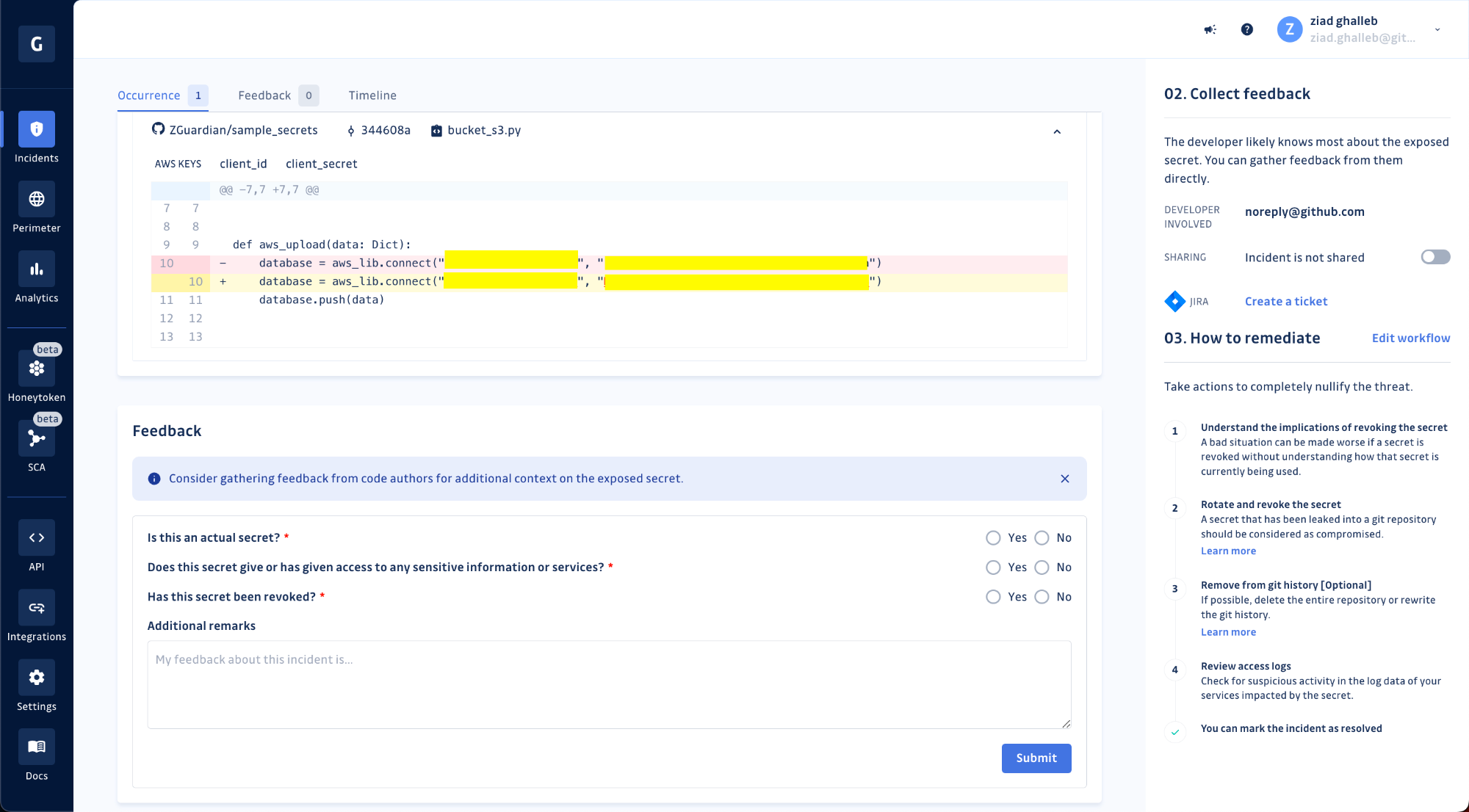The height and width of the screenshot is (812, 1469).
Task: Click the Submit feedback button
Action: coord(1036,758)
